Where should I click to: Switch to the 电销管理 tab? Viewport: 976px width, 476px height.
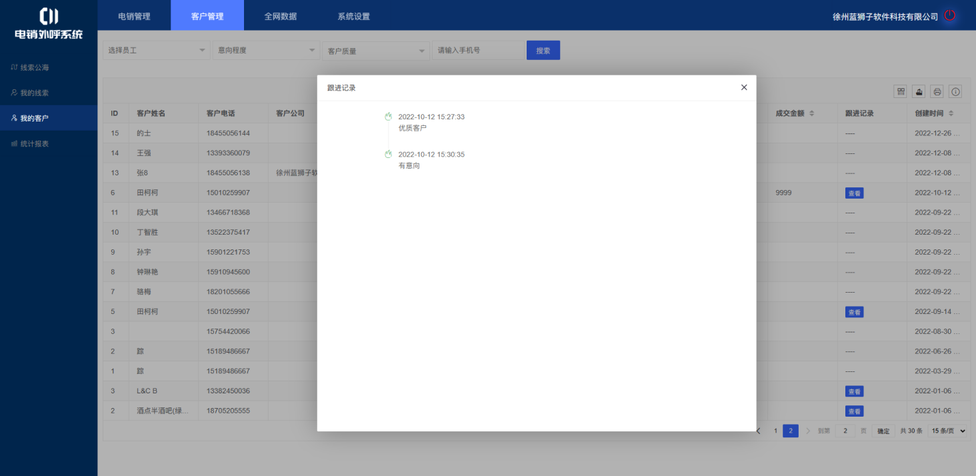tap(134, 16)
